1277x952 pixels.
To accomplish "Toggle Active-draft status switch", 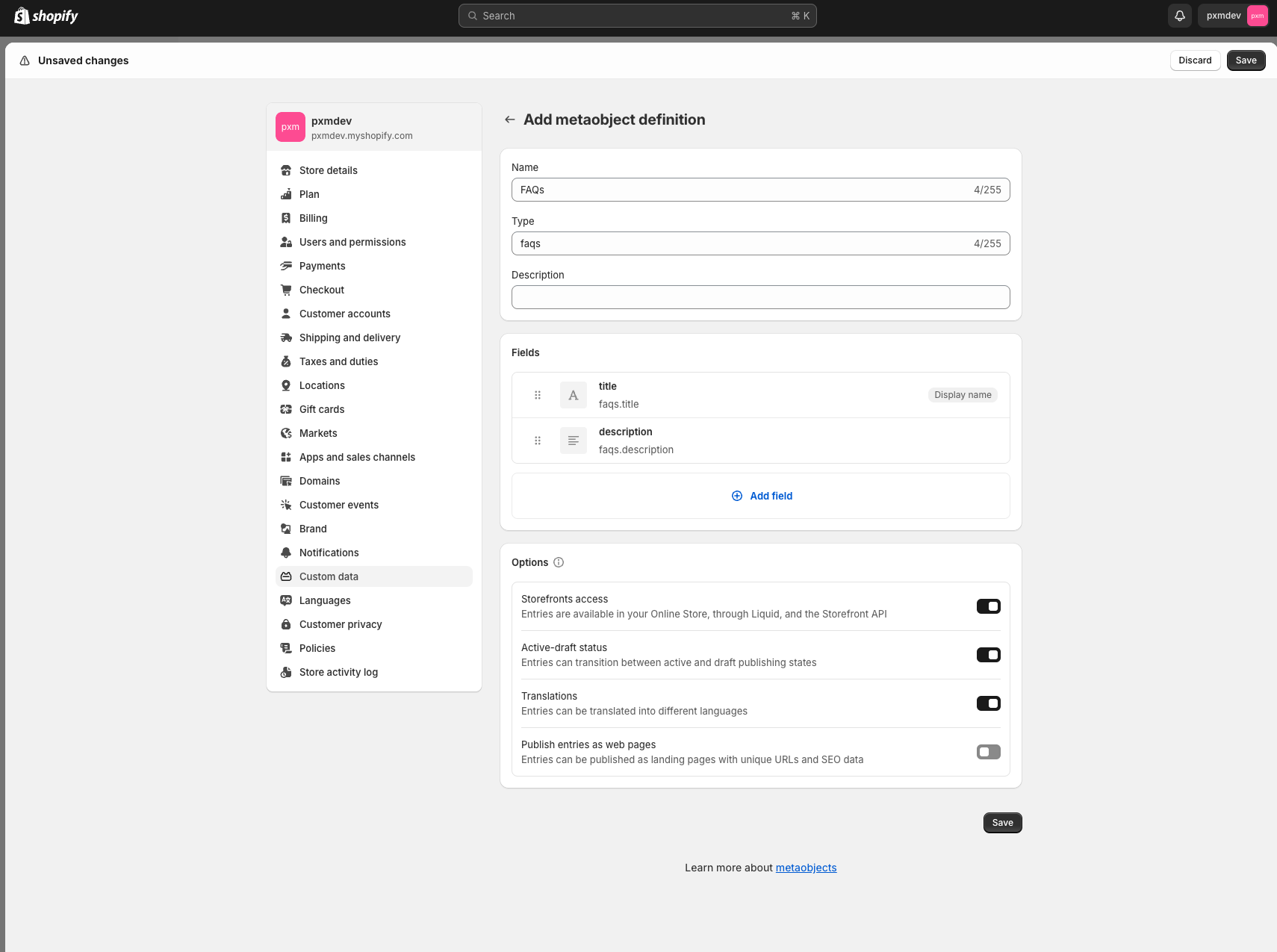I will click(989, 655).
